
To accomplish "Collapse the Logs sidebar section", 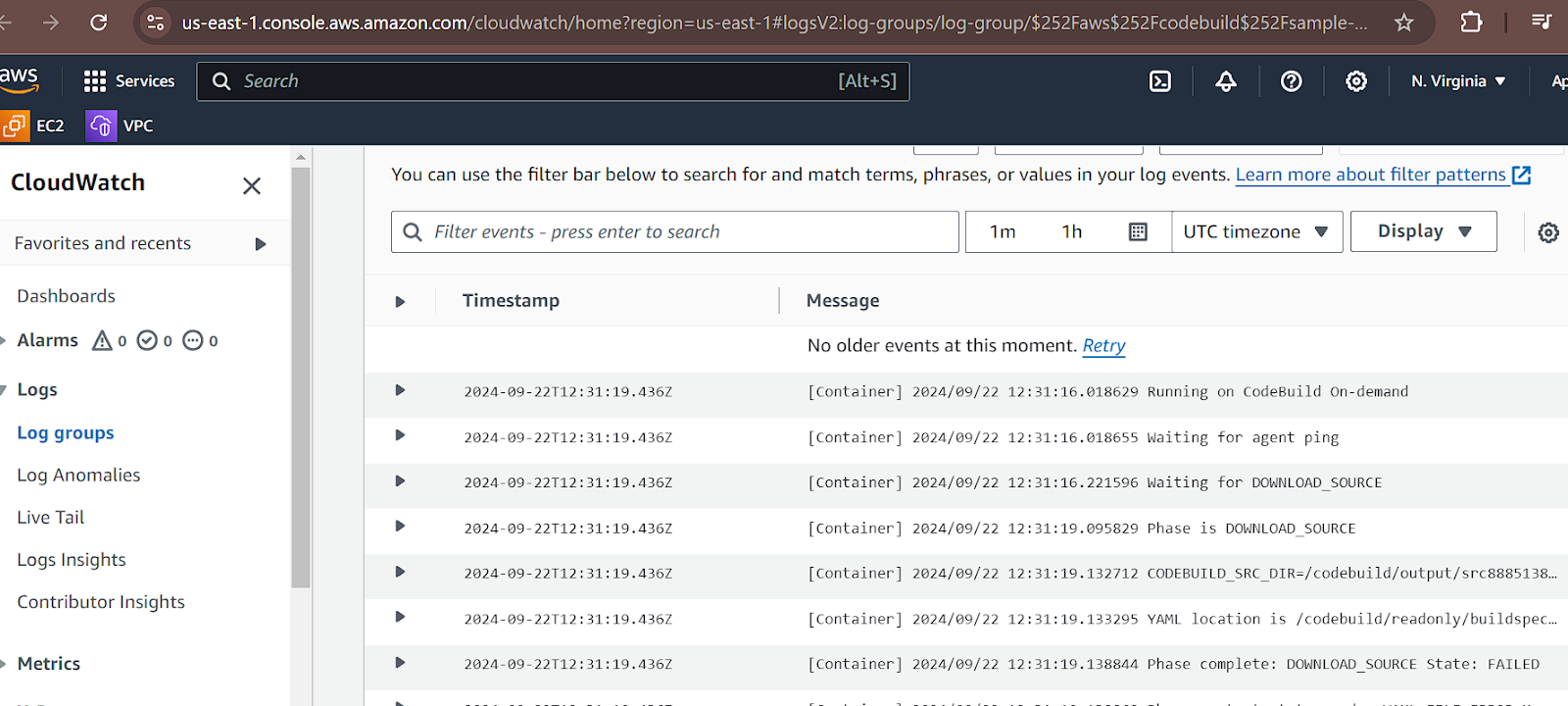I will coord(4,390).
